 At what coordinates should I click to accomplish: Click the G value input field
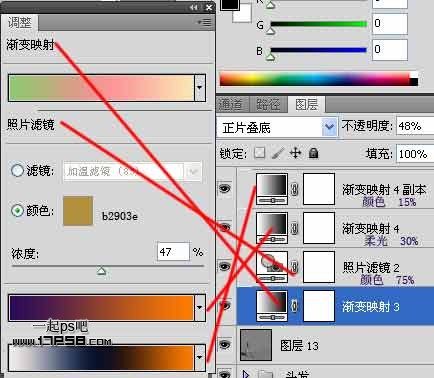tap(390, 24)
